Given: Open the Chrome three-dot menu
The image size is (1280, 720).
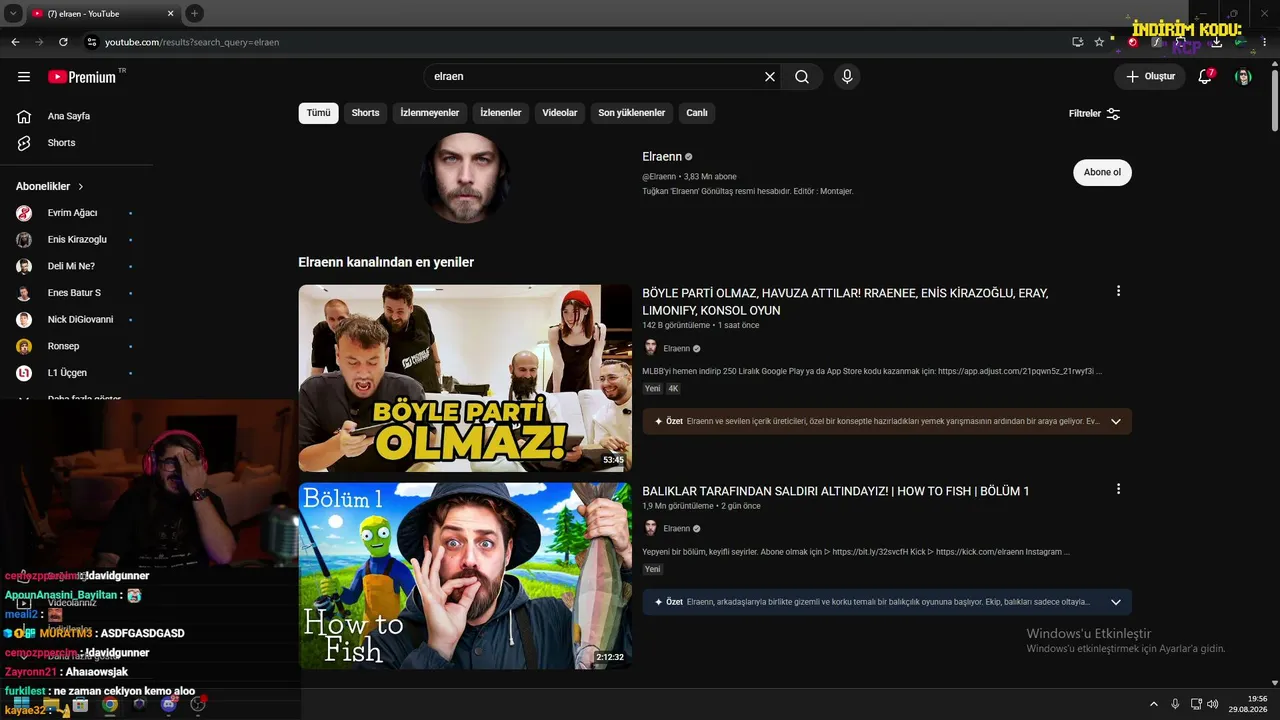Looking at the screenshot, I should (1265, 42).
